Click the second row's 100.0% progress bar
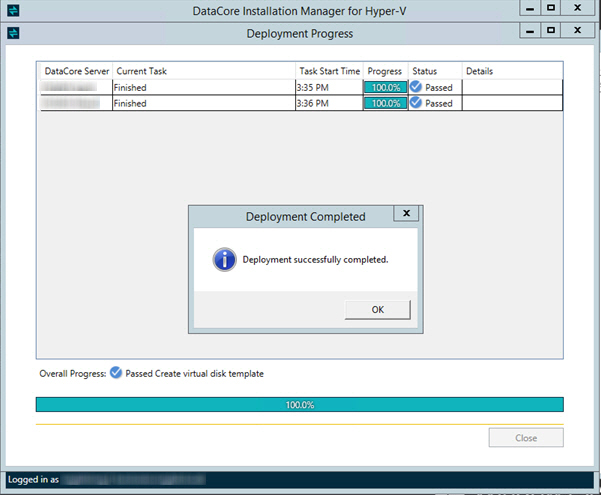This screenshot has height=495, width=601. point(385,104)
